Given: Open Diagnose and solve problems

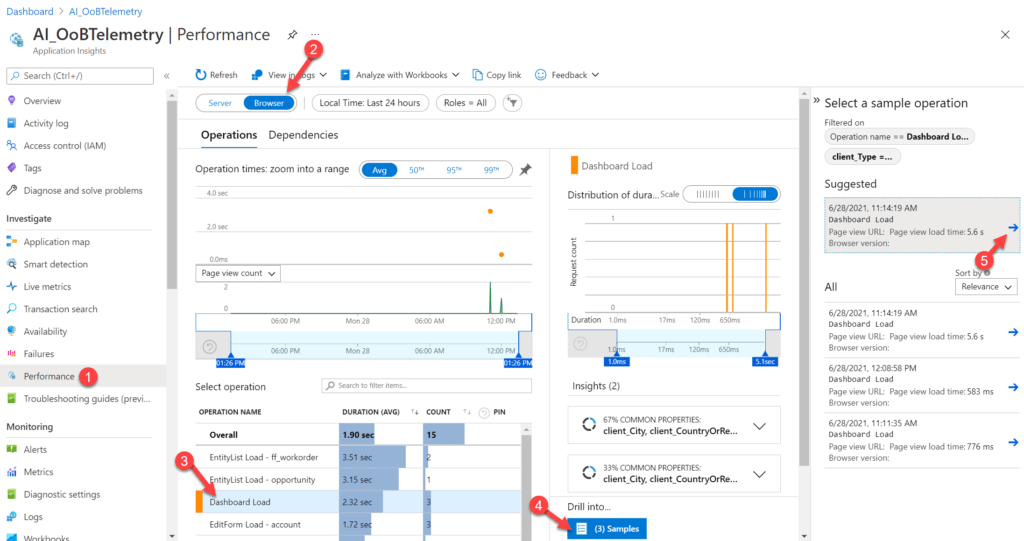Looking at the screenshot, I should pos(82,190).
